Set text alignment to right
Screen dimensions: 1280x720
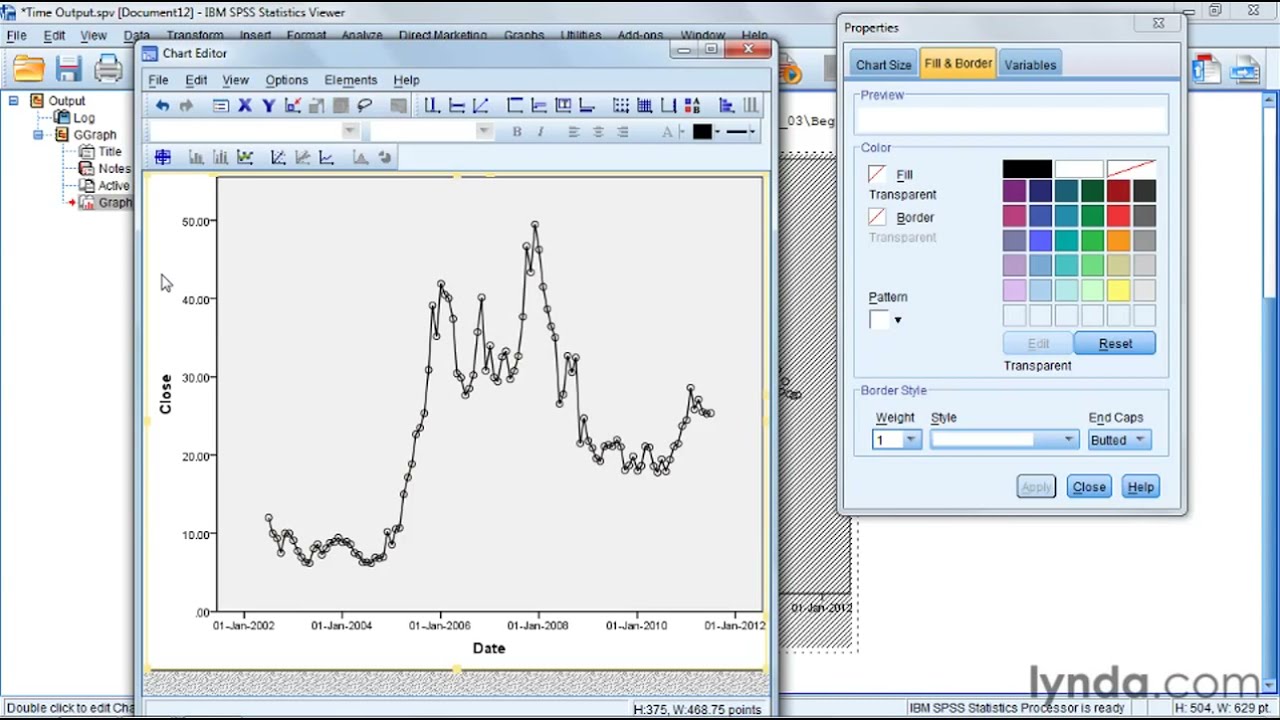(622, 132)
